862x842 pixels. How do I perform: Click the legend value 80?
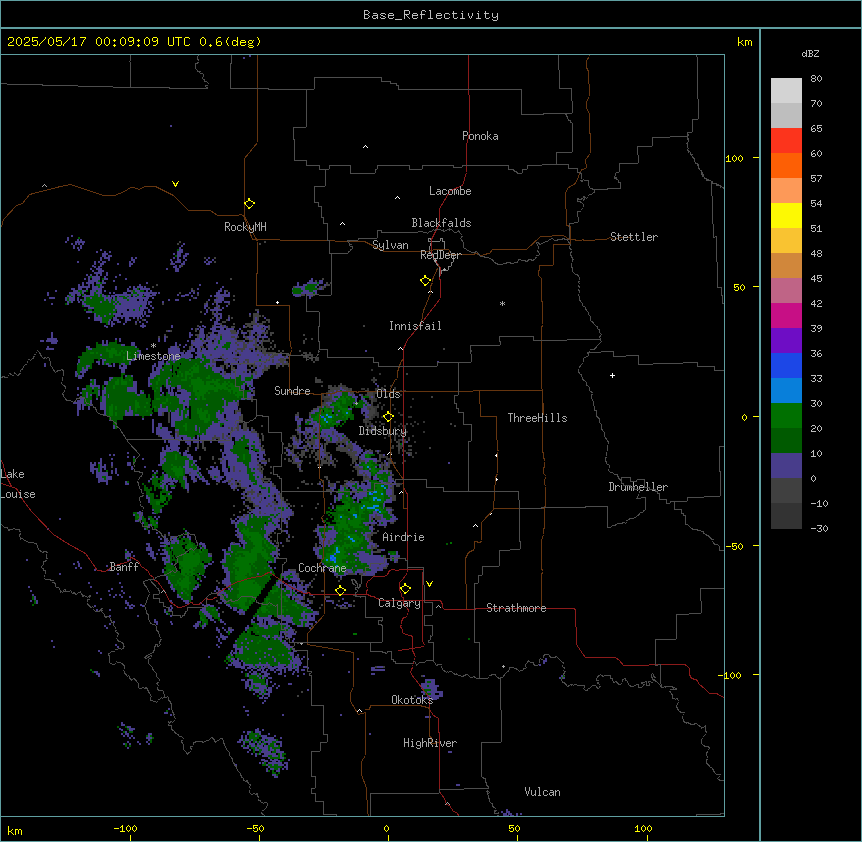coord(816,79)
